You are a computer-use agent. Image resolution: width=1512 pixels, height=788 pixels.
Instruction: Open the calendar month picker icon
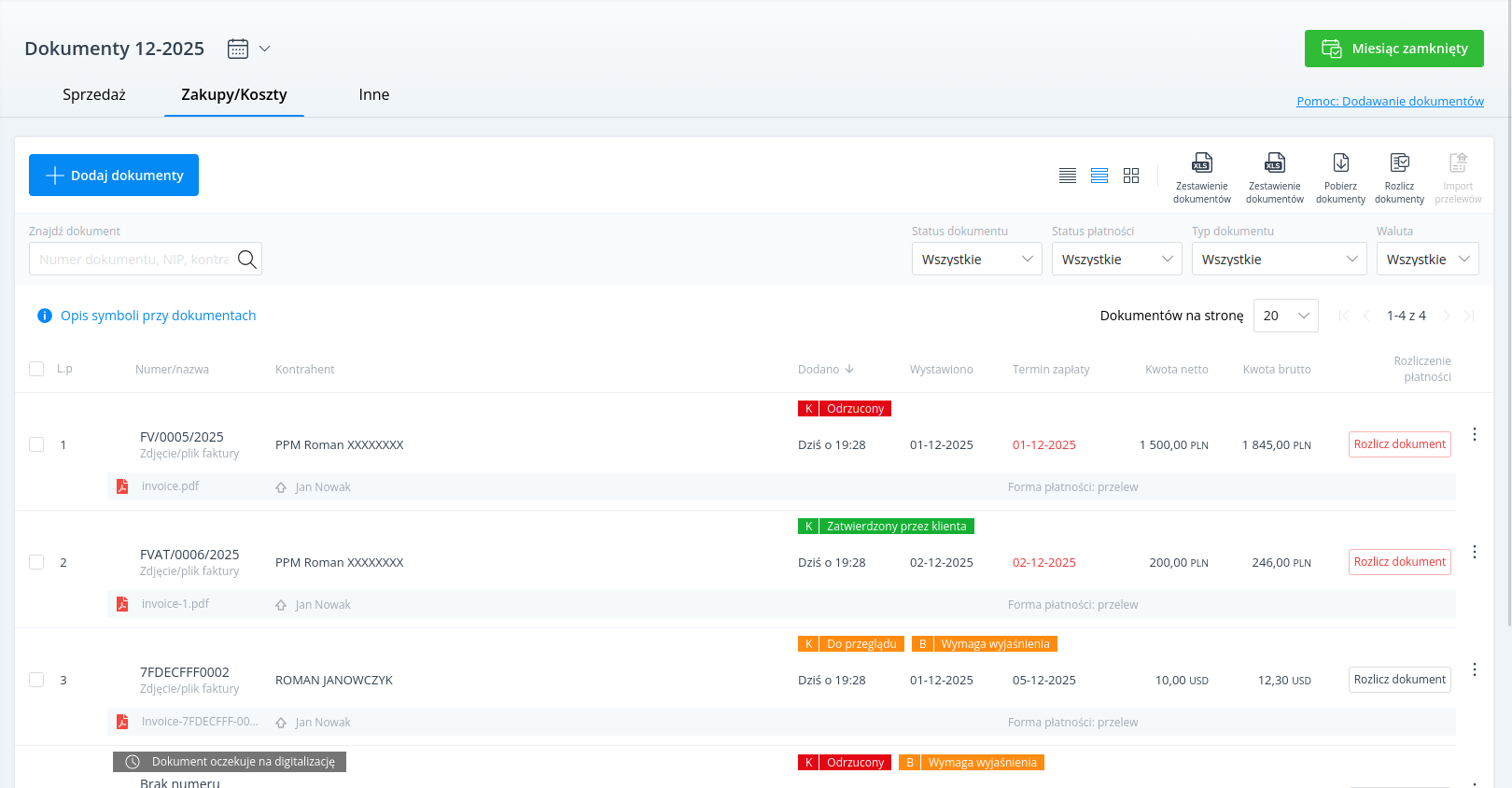238,49
